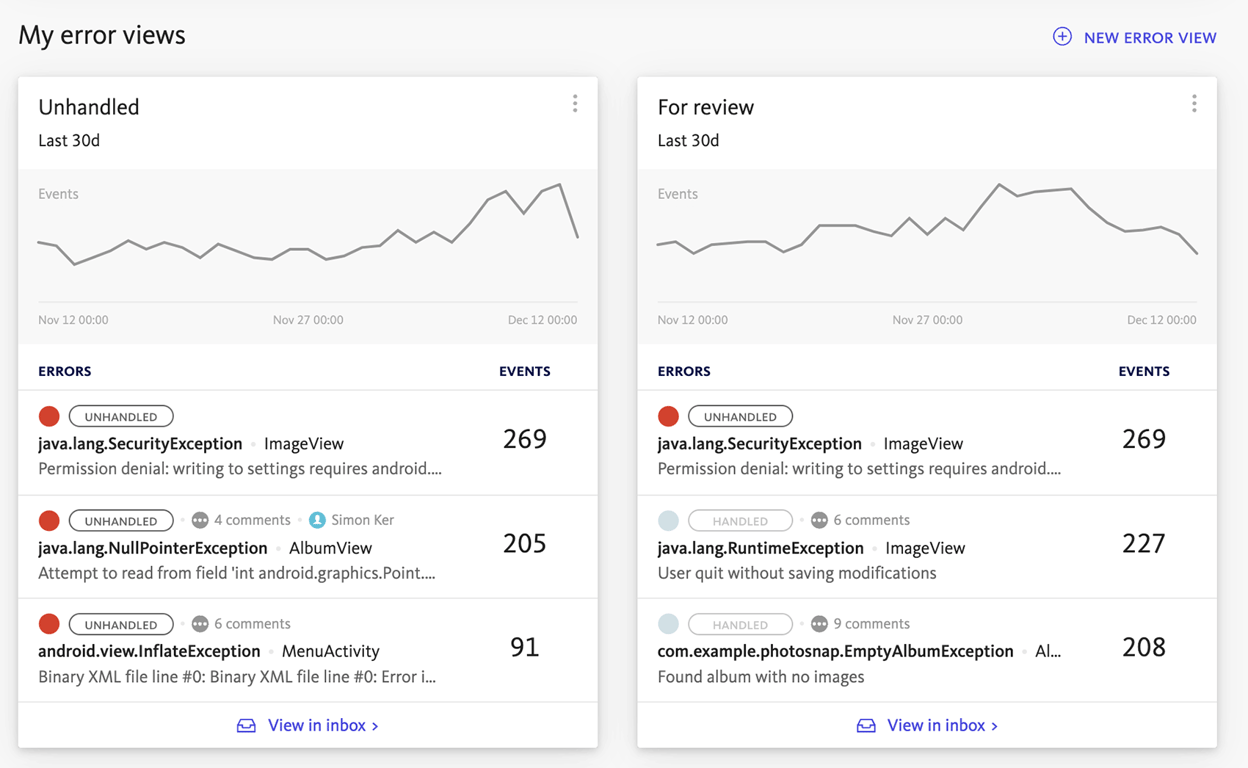Click inbox tray icon in Unhandled card footer
Image resolution: width=1248 pixels, height=768 pixels.
(x=246, y=726)
